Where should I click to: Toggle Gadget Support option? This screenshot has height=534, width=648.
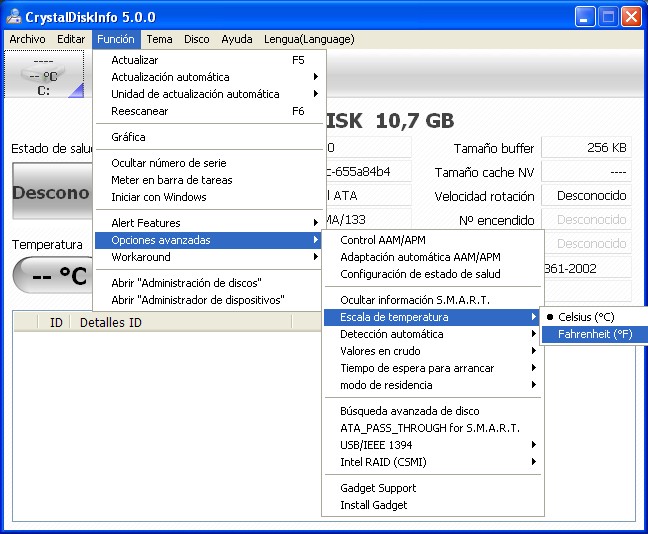432,488
